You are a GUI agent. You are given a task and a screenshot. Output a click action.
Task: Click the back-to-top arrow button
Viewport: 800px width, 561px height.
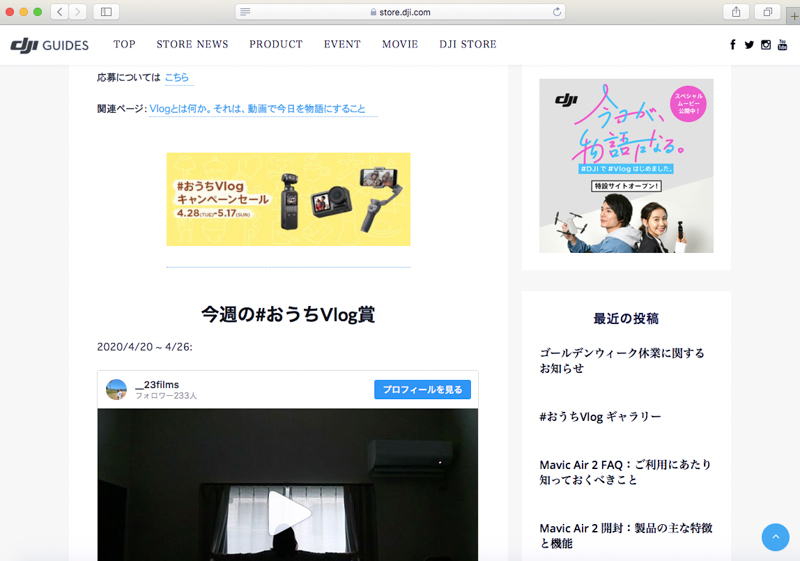pyautogui.click(x=776, y=537)
